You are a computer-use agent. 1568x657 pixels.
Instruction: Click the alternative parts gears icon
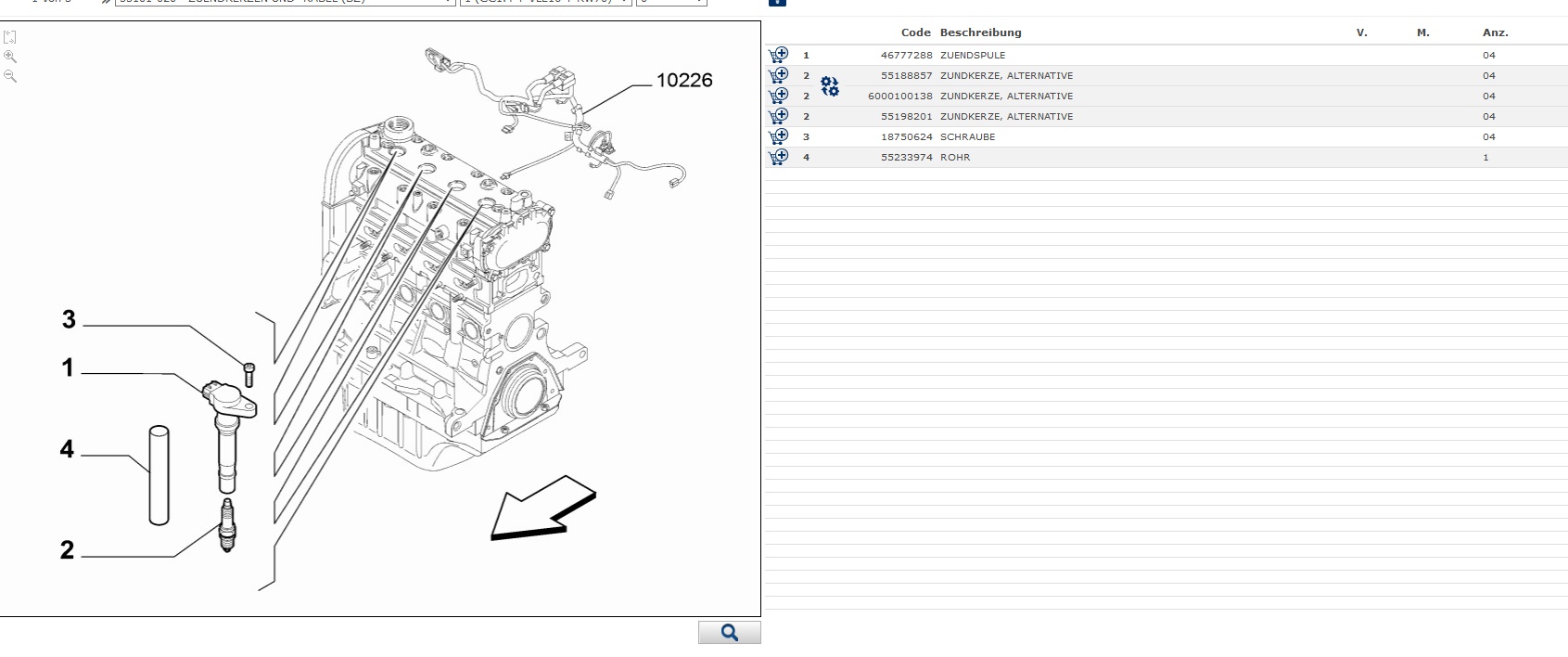pyautogui.click(x=830, y=87)
